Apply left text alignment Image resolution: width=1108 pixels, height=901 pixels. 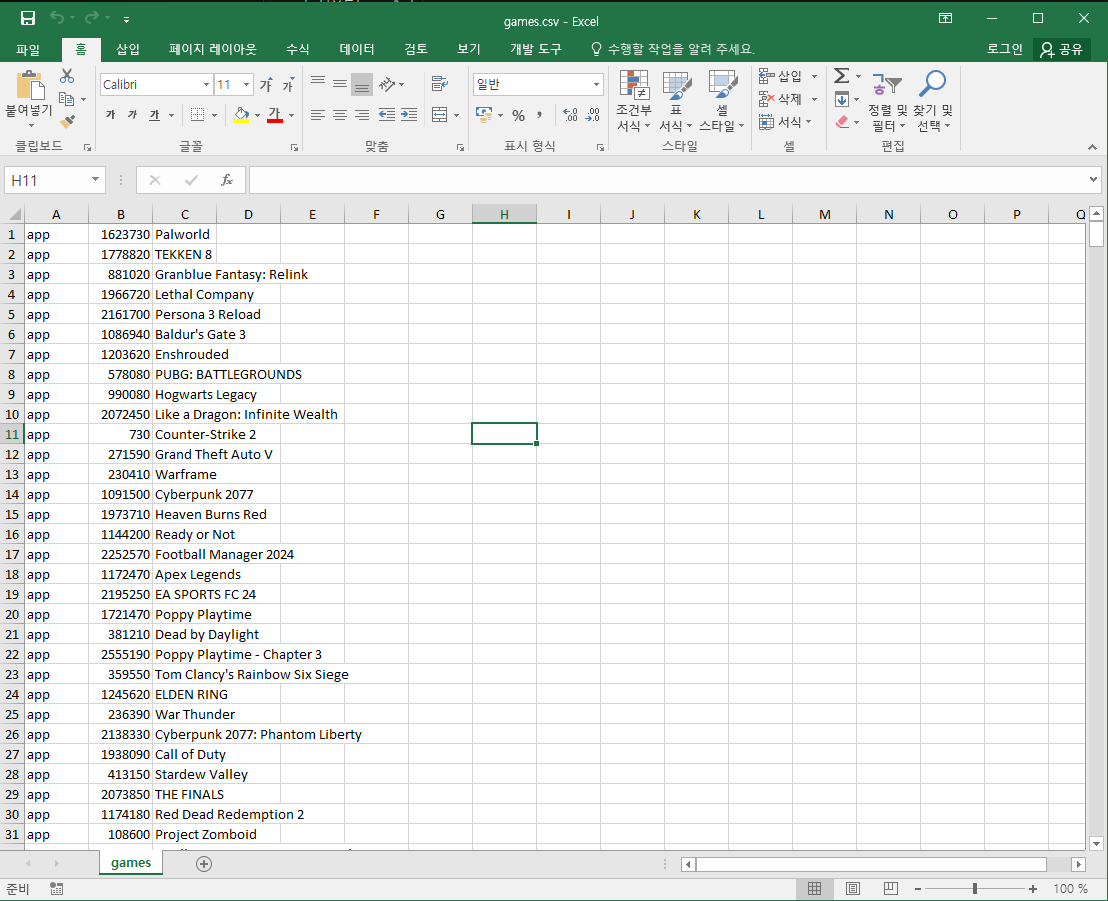click(318, 114)
